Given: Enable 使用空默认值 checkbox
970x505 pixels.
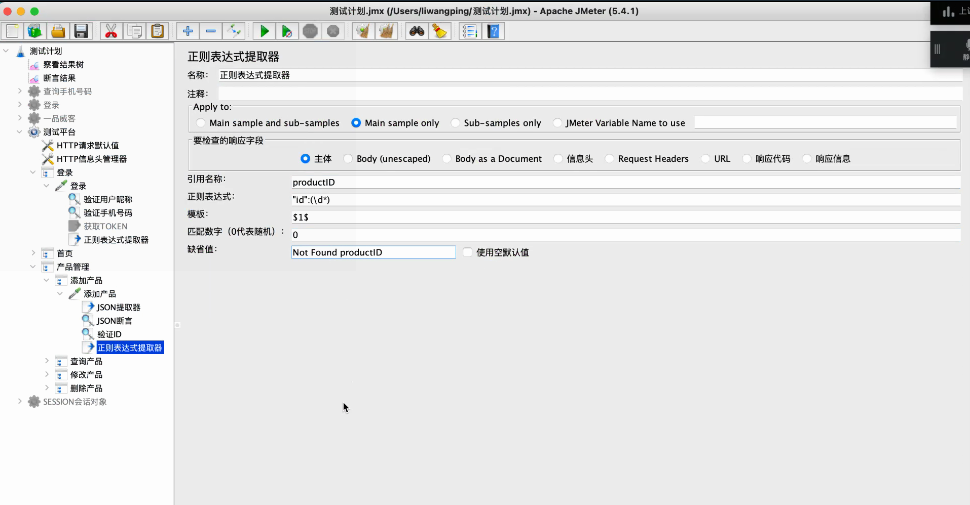Looking at the screenshot, I should 468,252.
